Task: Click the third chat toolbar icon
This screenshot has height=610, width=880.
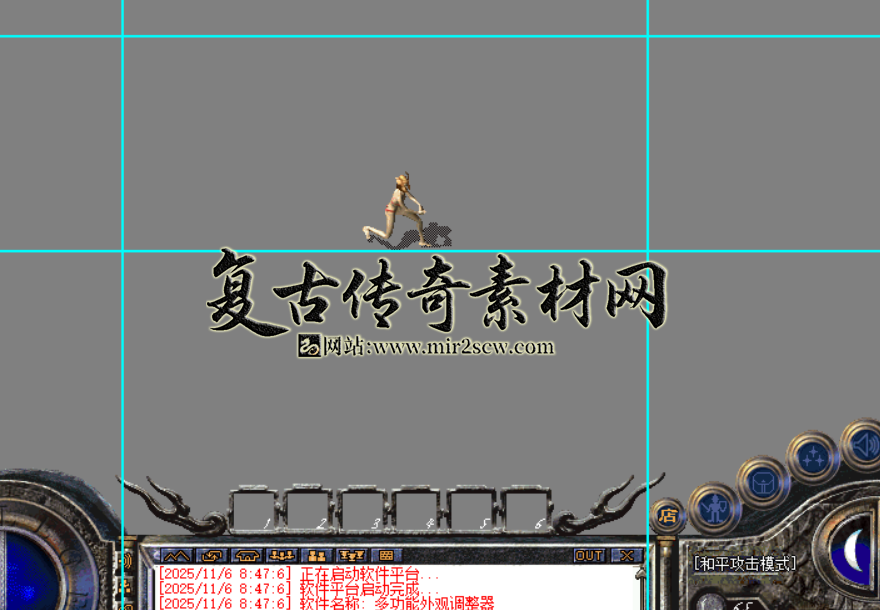Action: (x=246, y=555)
